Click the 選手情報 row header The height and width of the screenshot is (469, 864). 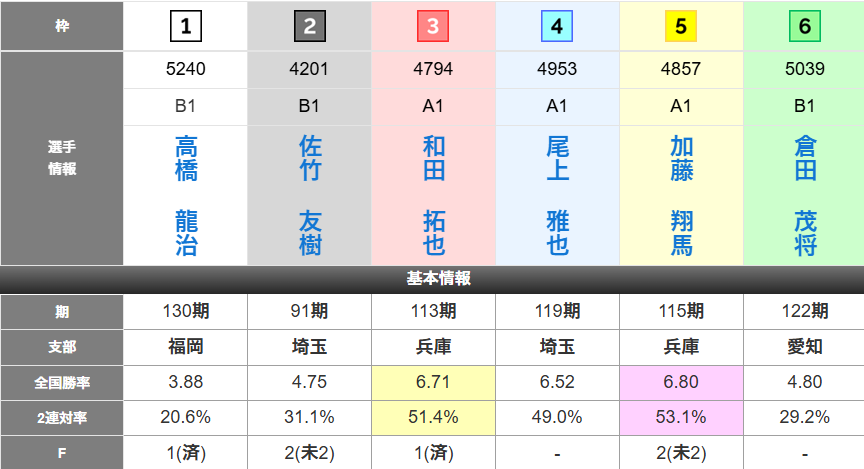pos(62,159)
